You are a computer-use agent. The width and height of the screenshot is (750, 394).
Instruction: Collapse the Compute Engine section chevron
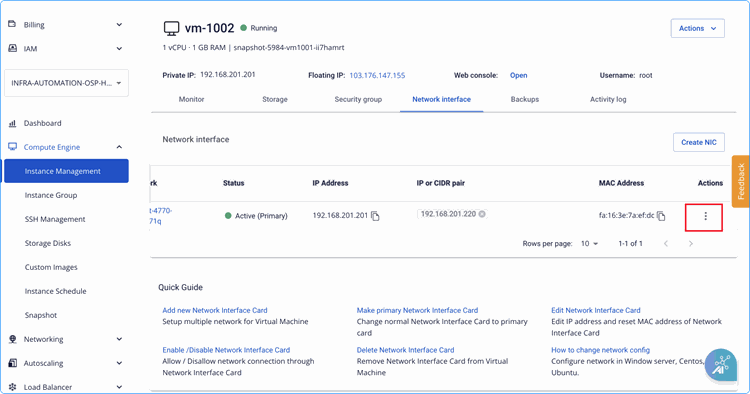point(119,147)
